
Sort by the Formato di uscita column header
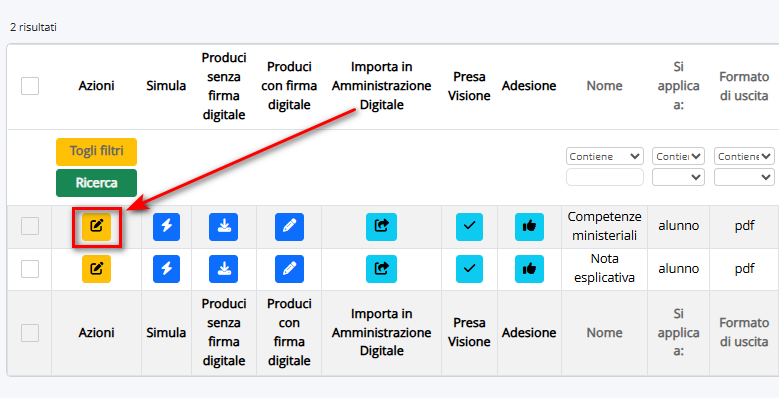coord(744,86)
